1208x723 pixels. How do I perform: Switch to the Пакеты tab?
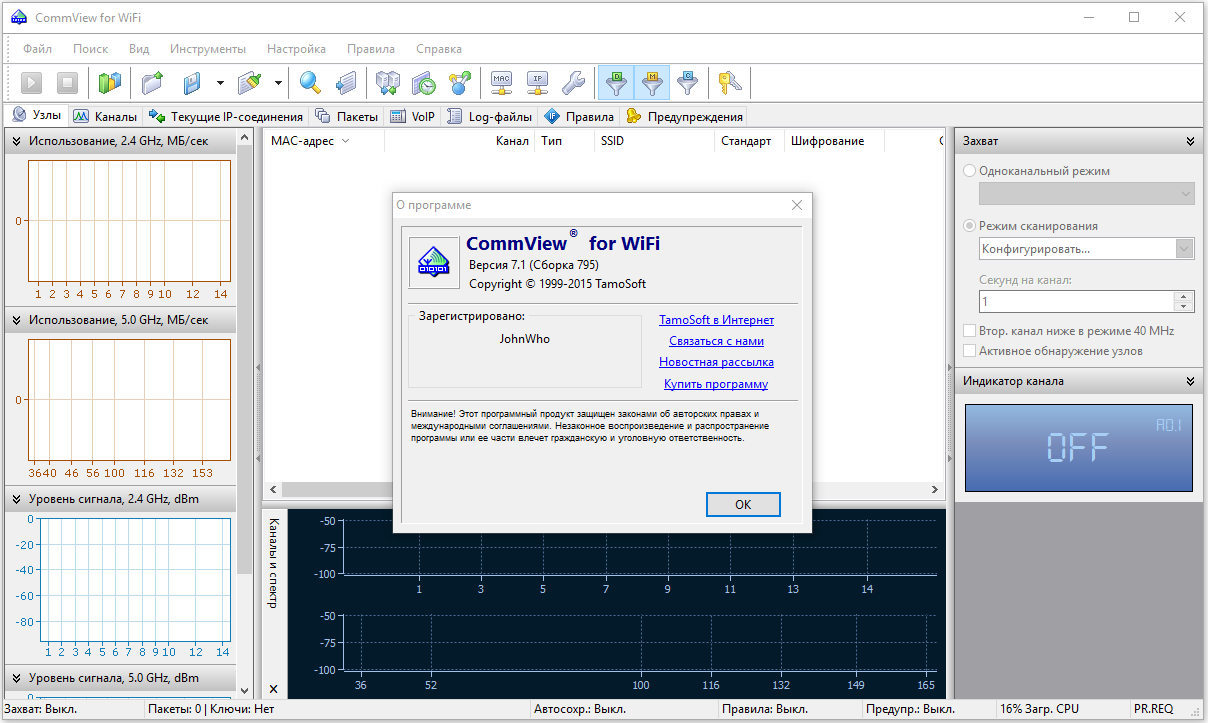click(347, 116)
